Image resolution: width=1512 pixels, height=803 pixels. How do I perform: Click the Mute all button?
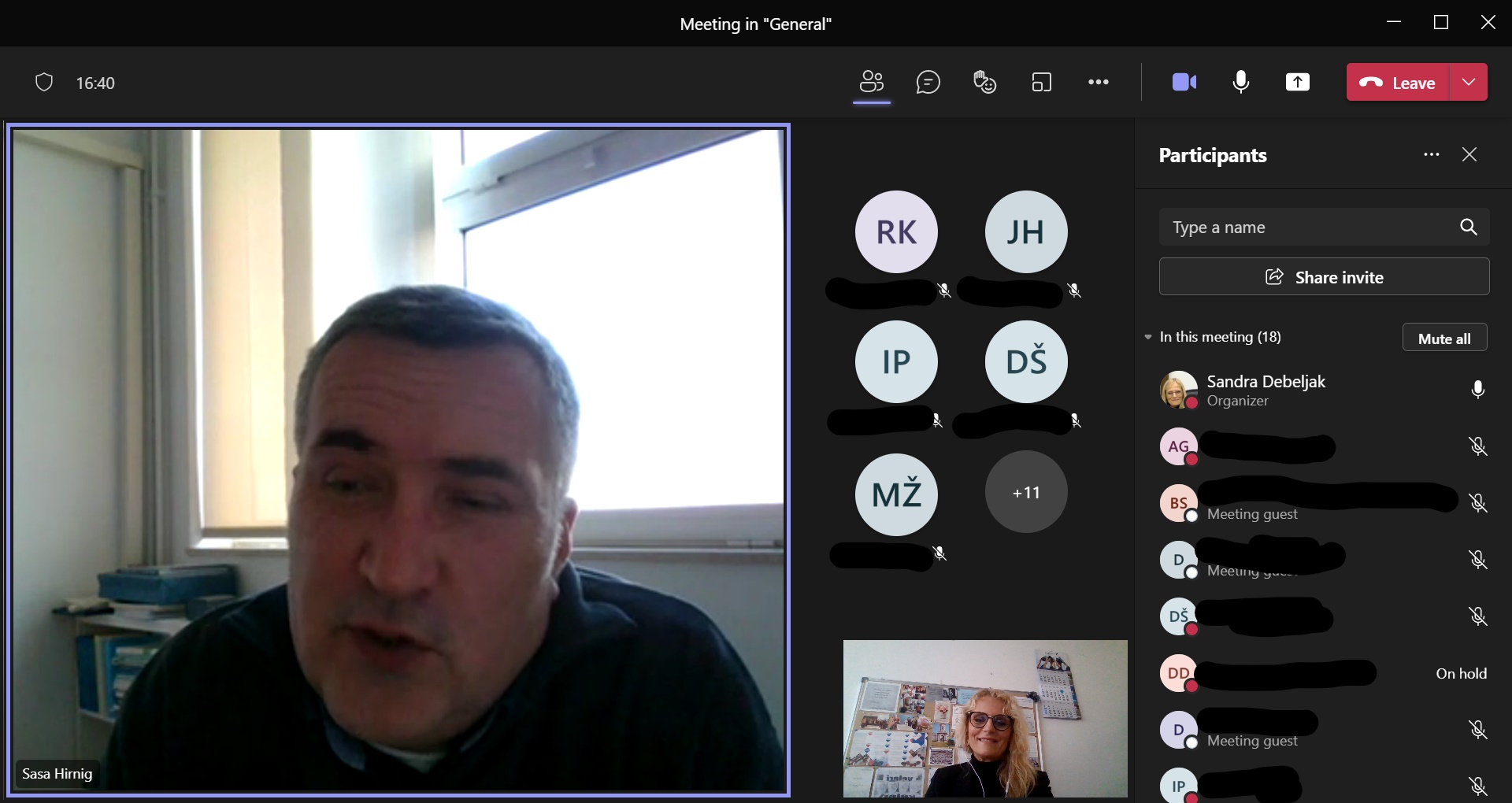(x=1444, y=338)
